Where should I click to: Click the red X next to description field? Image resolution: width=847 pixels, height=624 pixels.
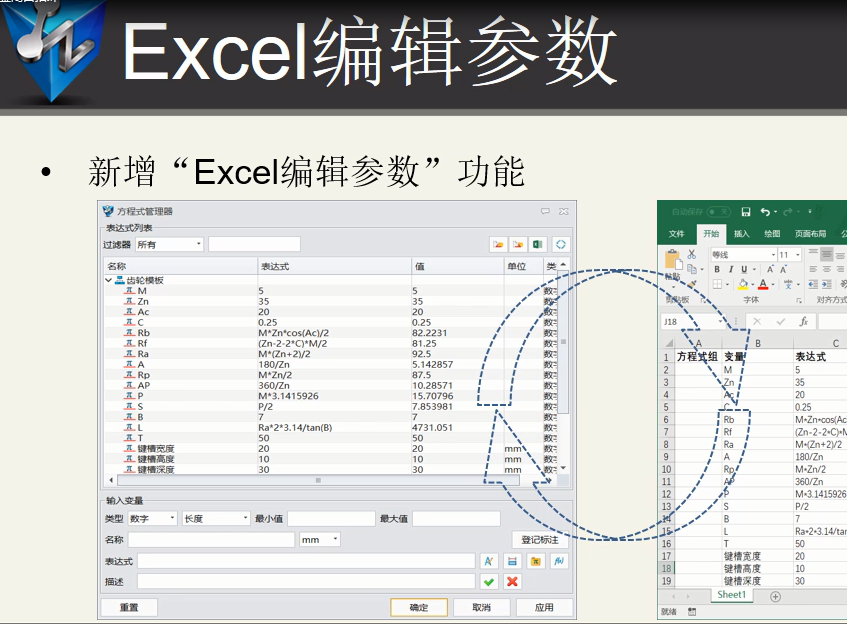[x=512, y=581]
